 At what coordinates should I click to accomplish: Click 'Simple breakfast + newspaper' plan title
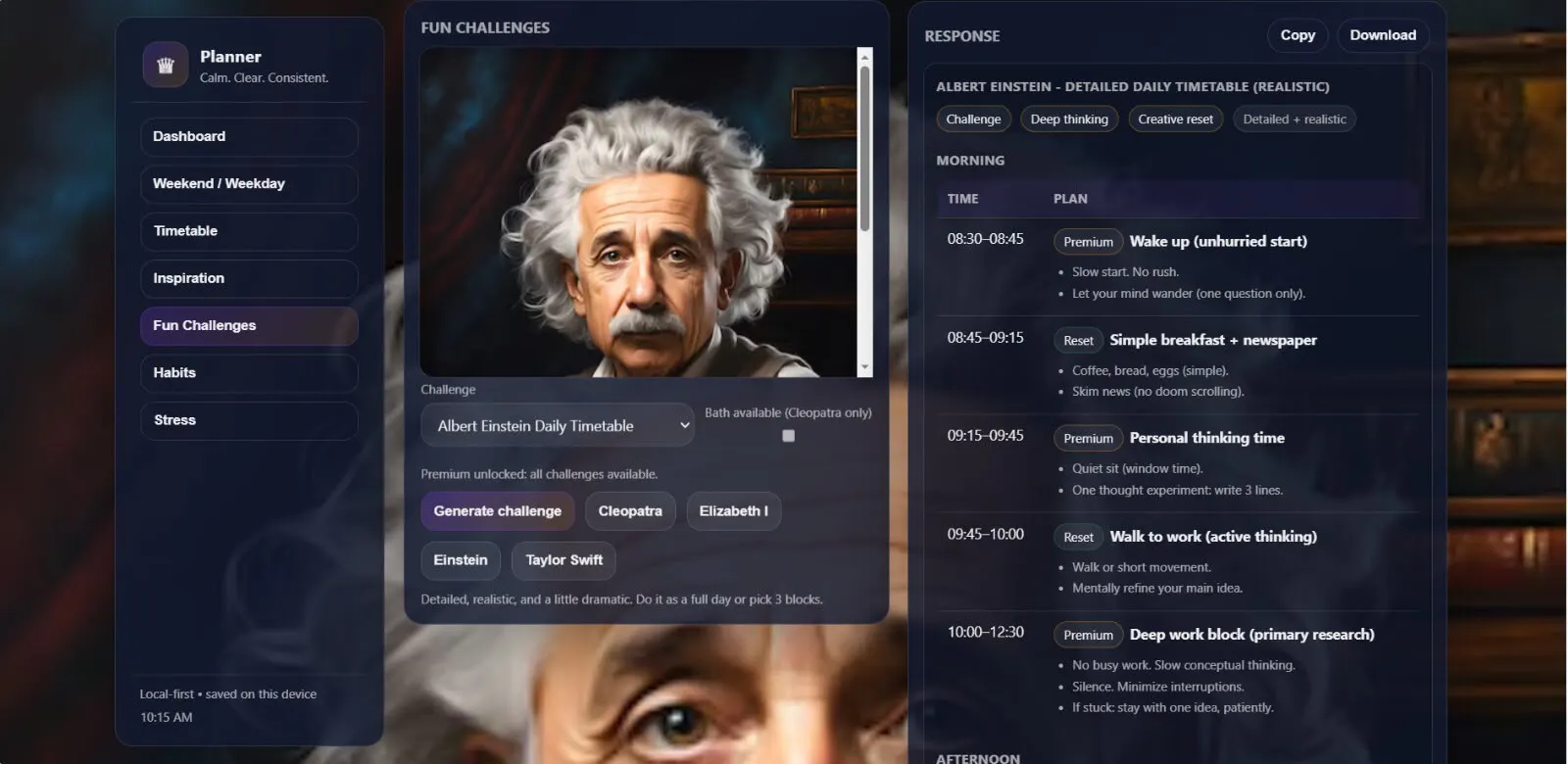point(1213,341)
